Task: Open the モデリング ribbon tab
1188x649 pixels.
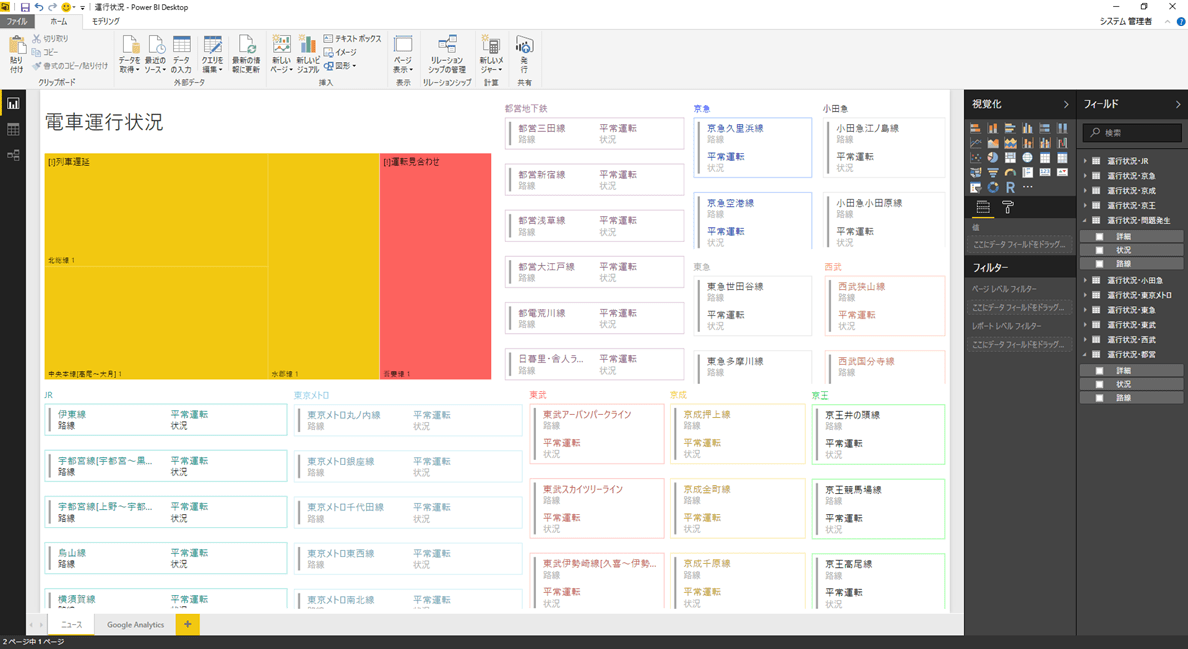Action: (105, 21)
